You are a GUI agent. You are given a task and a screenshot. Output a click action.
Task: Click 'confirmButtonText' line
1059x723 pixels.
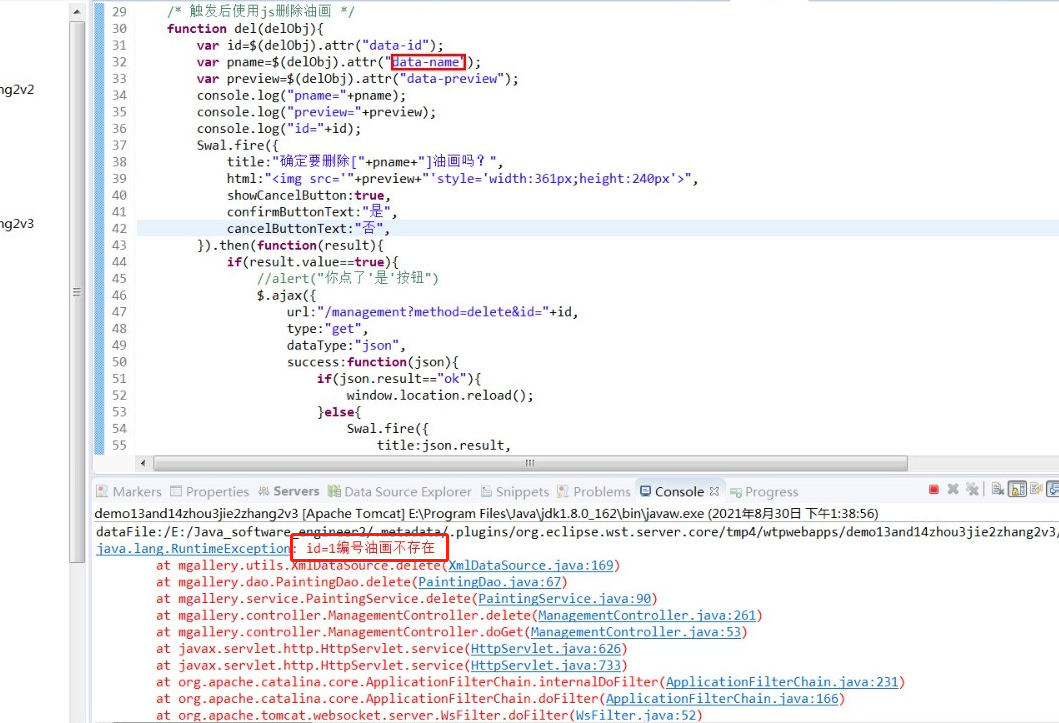pos(312,212)
